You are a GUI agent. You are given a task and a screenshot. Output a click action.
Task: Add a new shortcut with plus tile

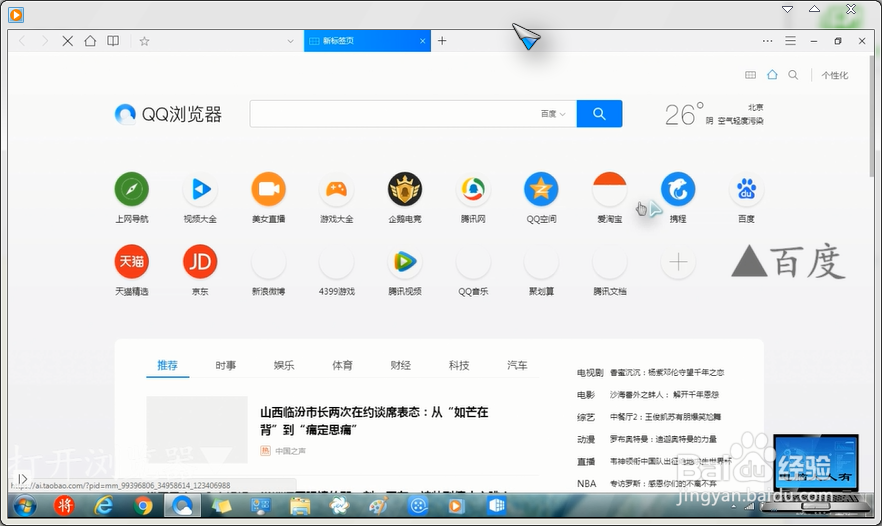[678, 262]
